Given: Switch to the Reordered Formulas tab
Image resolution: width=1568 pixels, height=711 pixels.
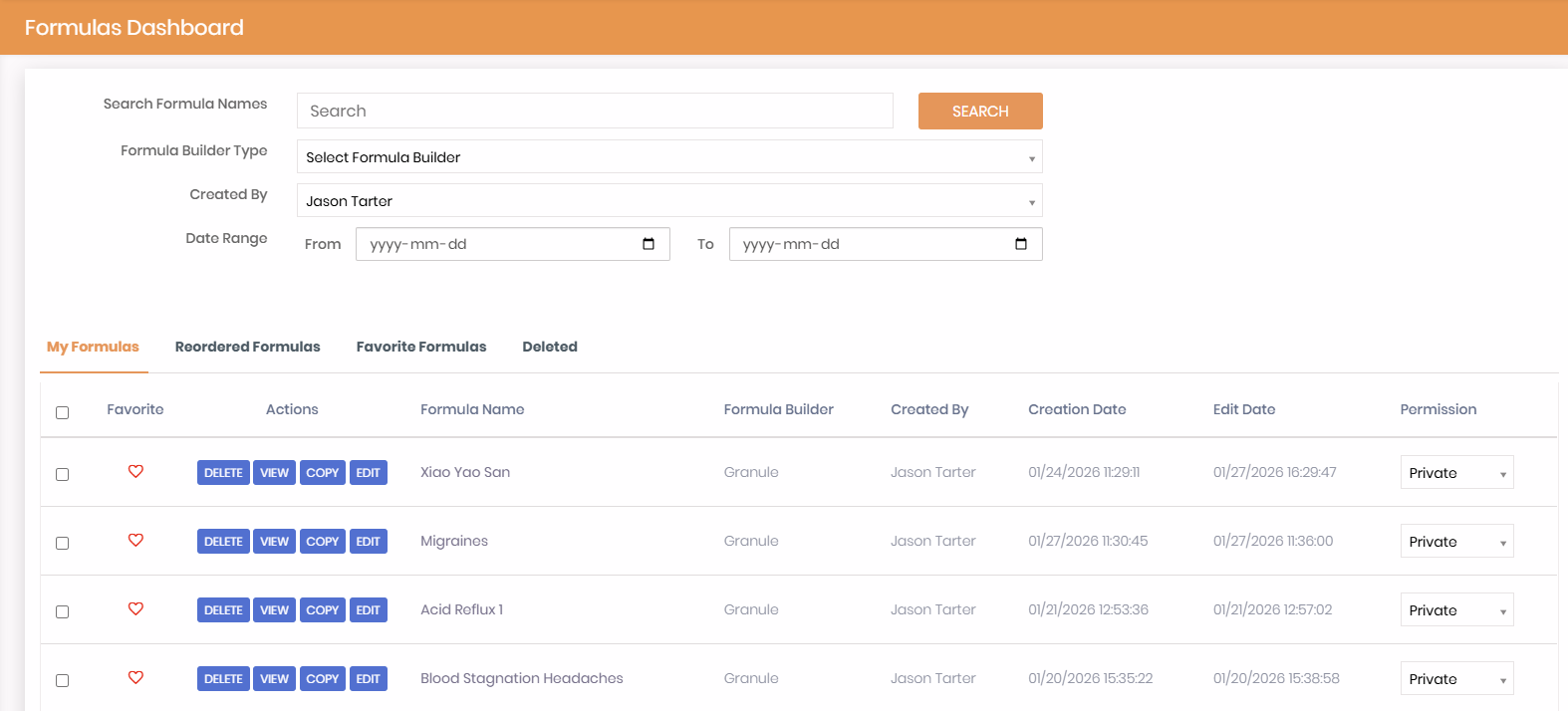Looking at the screenshot, I should (247, 347).
